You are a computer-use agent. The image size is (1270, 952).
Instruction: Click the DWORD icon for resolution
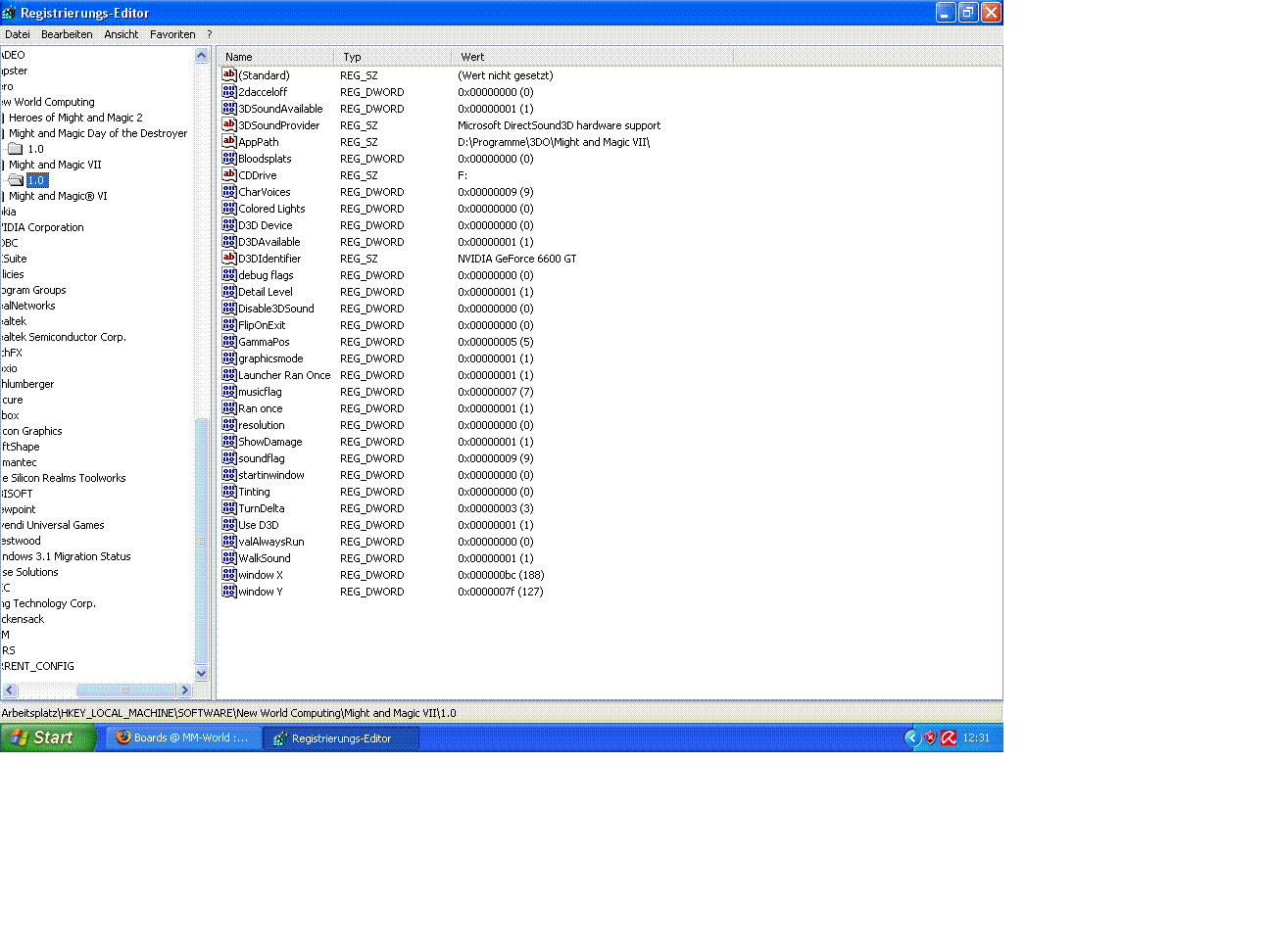(229, 424)
